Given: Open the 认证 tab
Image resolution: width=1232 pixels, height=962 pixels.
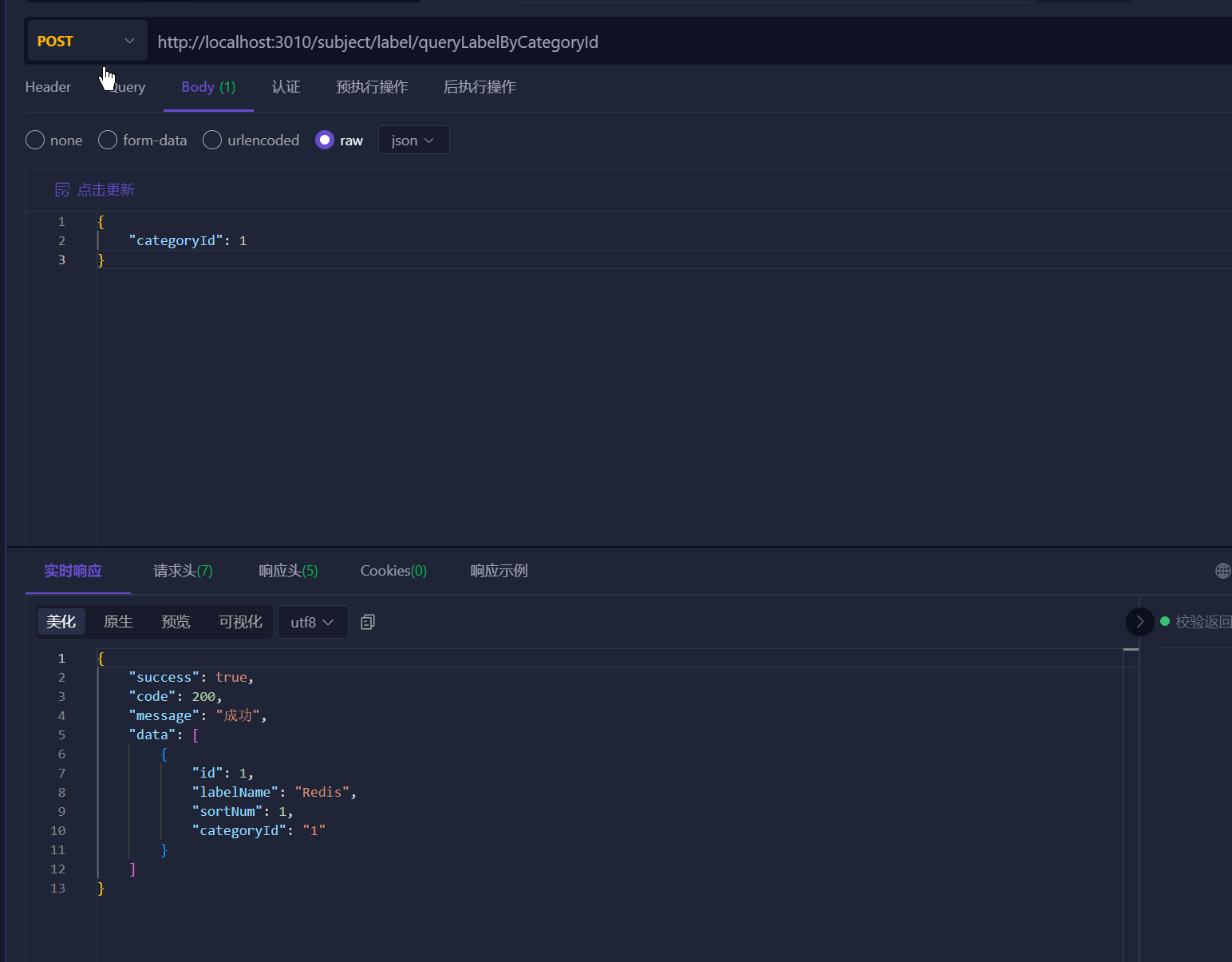Looking at the screenshot, I should coord(286,87).
